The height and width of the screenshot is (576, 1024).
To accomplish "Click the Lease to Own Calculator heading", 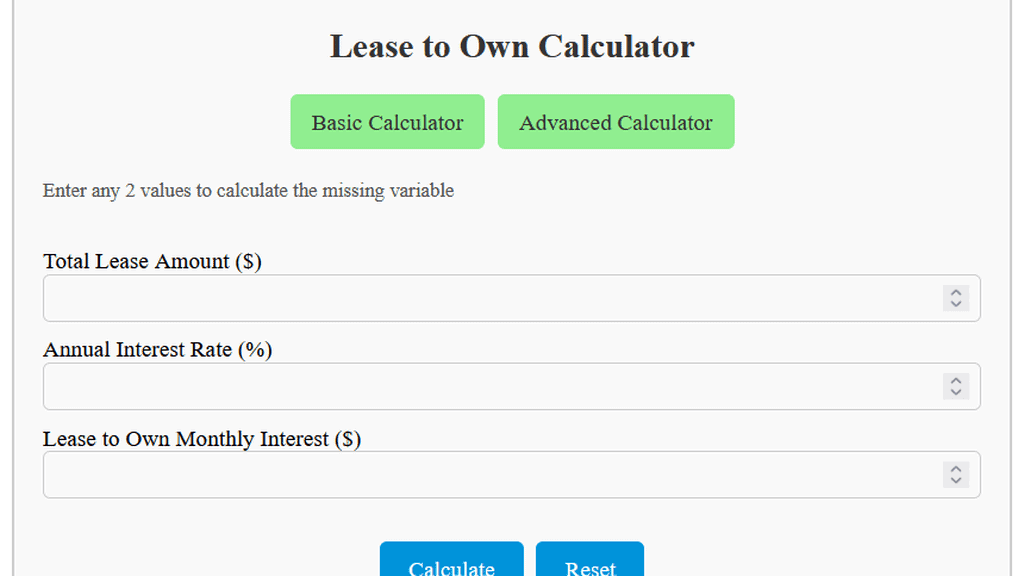I will click(511, 46).
